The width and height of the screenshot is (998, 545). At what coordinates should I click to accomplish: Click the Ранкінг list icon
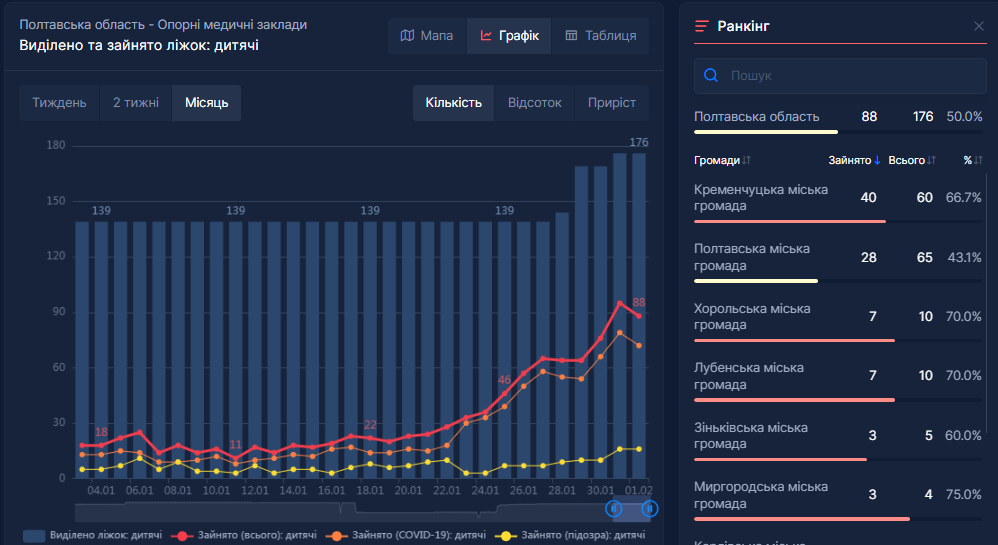(701, 26)
